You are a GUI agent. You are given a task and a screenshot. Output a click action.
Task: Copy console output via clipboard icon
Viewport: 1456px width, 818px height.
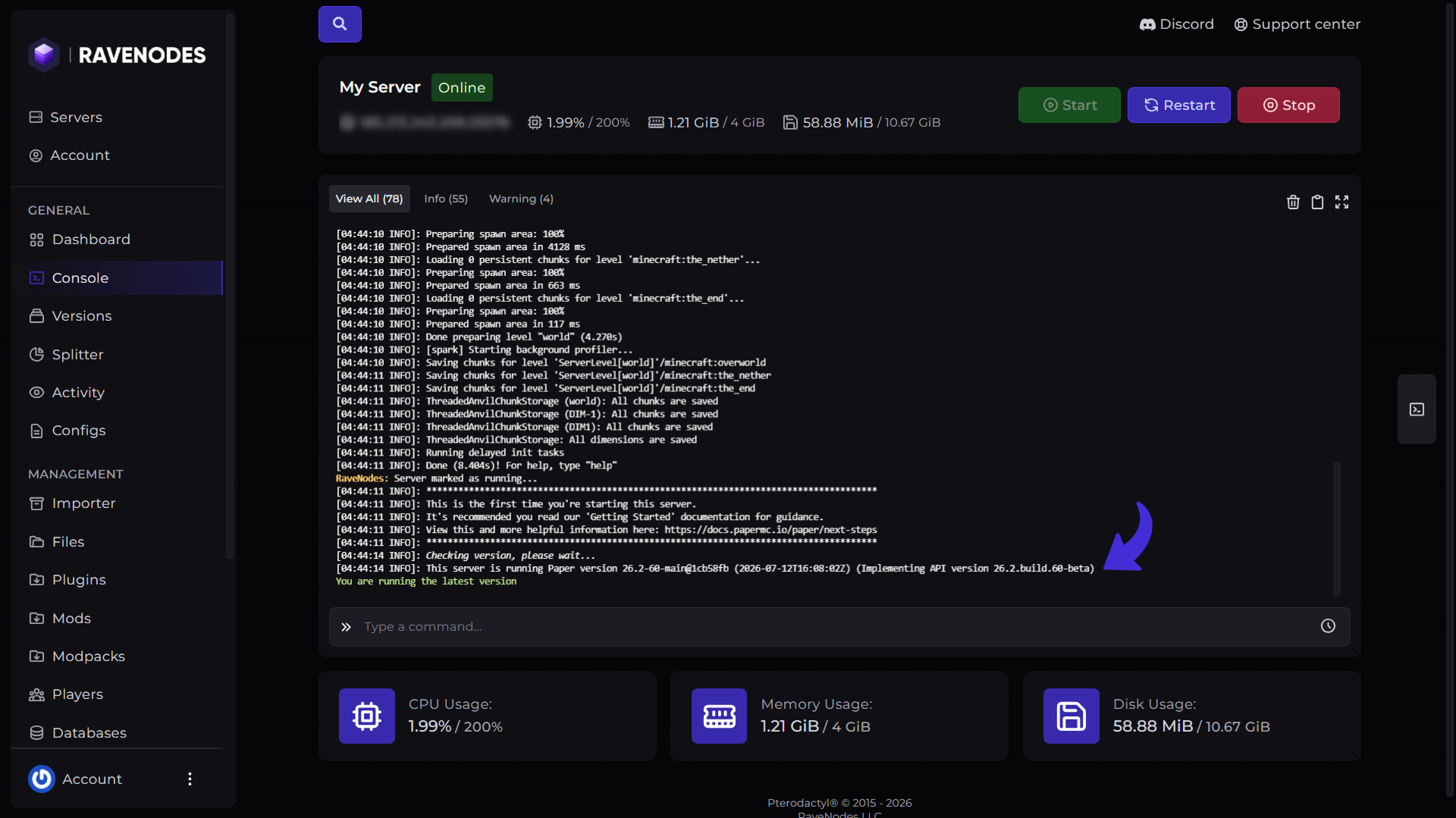[1317, 202]
